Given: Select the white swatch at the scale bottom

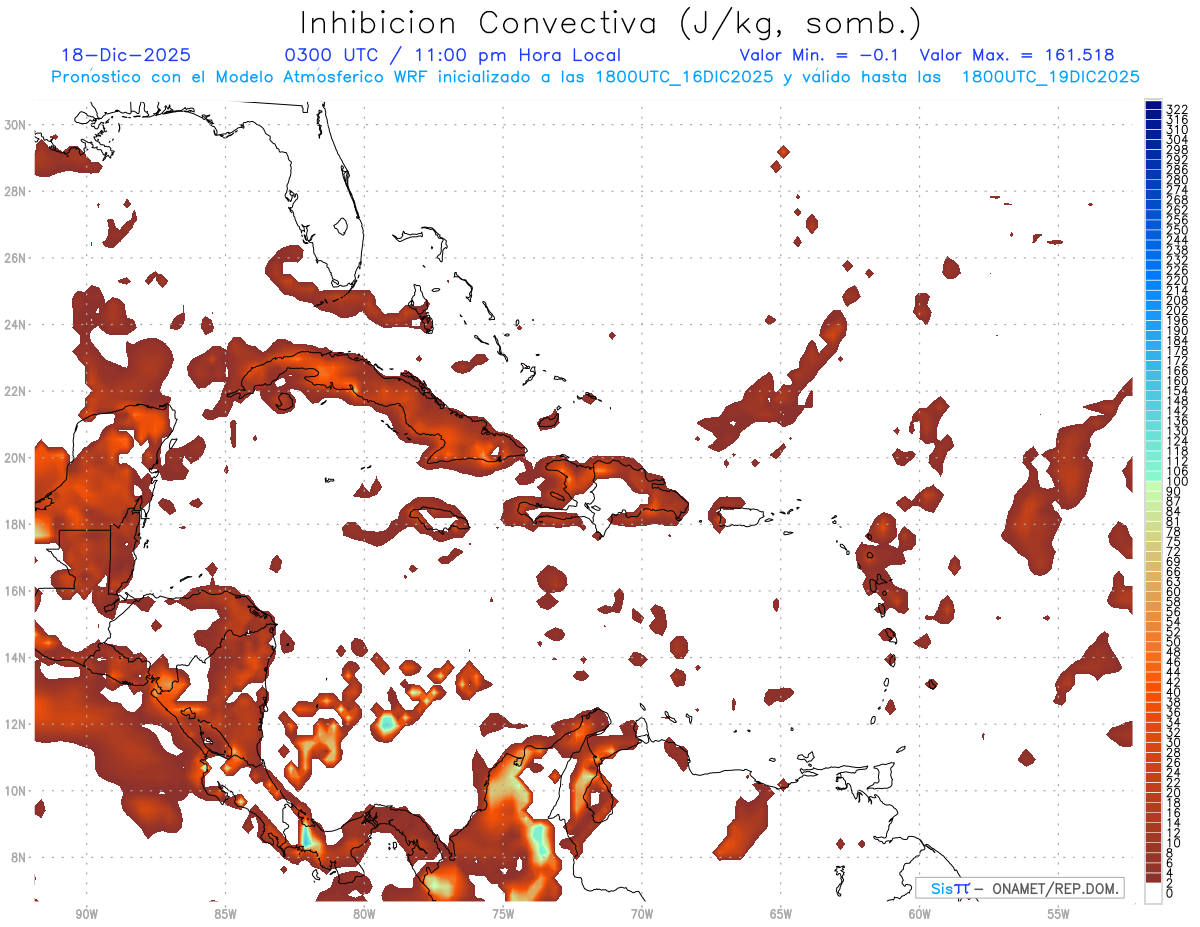Looking at the screenshot, I should (1153, 894).
